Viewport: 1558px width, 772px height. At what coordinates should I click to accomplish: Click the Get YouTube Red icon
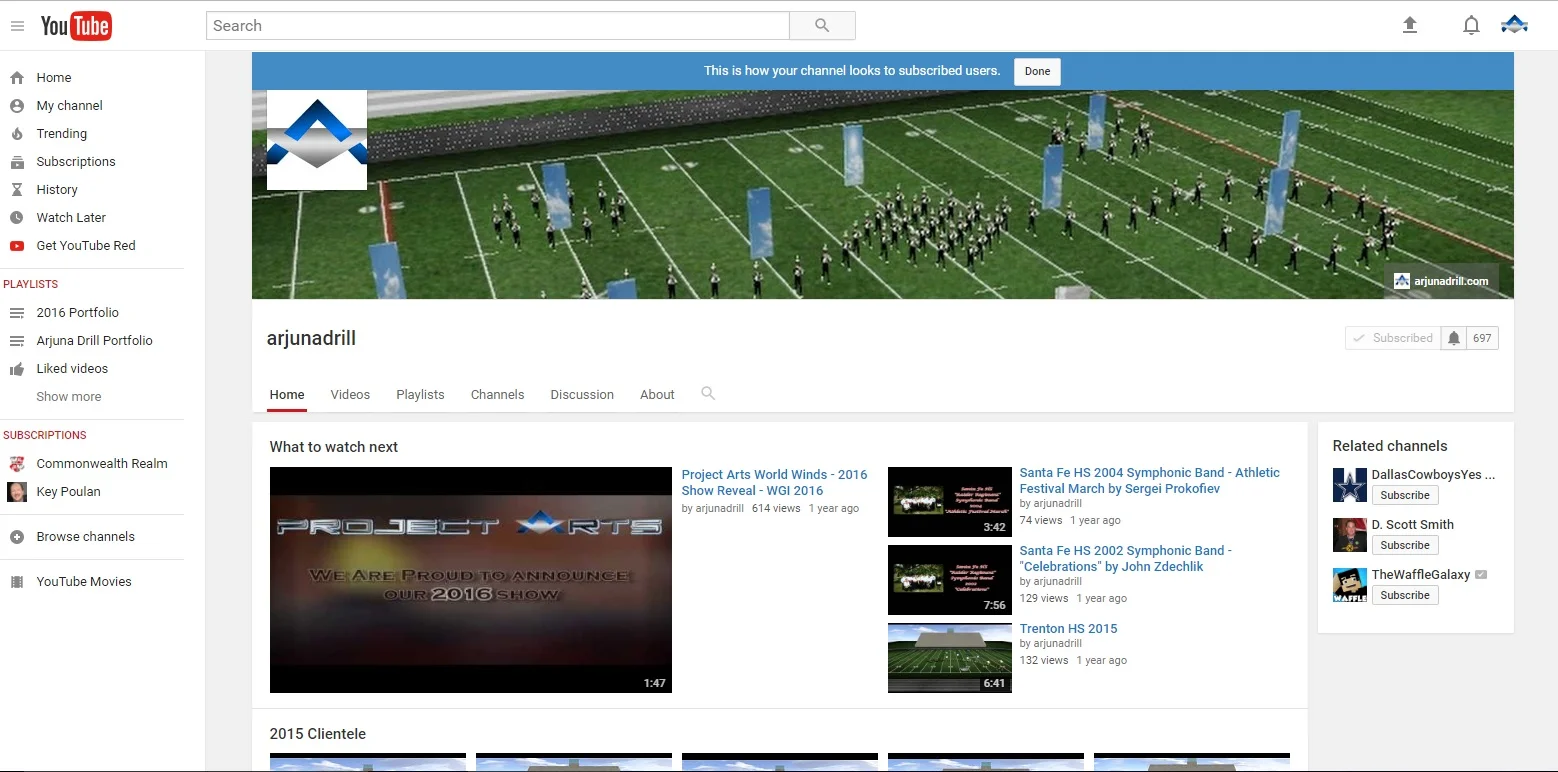tap(17, 245)
